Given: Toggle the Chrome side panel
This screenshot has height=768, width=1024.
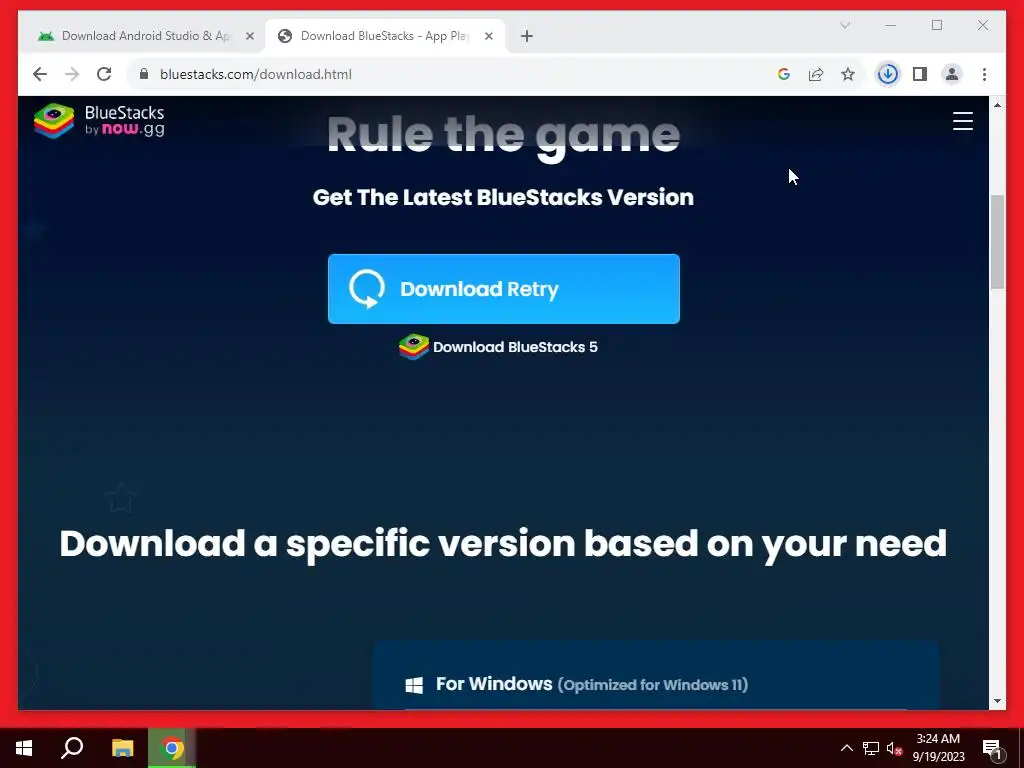Looking at the screenshot, I should [920, 74].
